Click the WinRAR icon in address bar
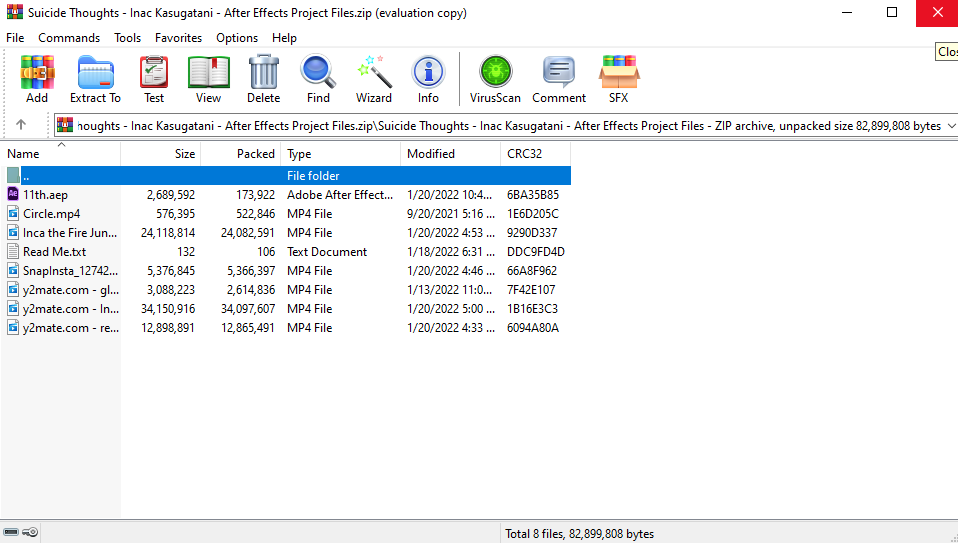Image resolution: width=958 pixels, height=543 pixels. 65,125
